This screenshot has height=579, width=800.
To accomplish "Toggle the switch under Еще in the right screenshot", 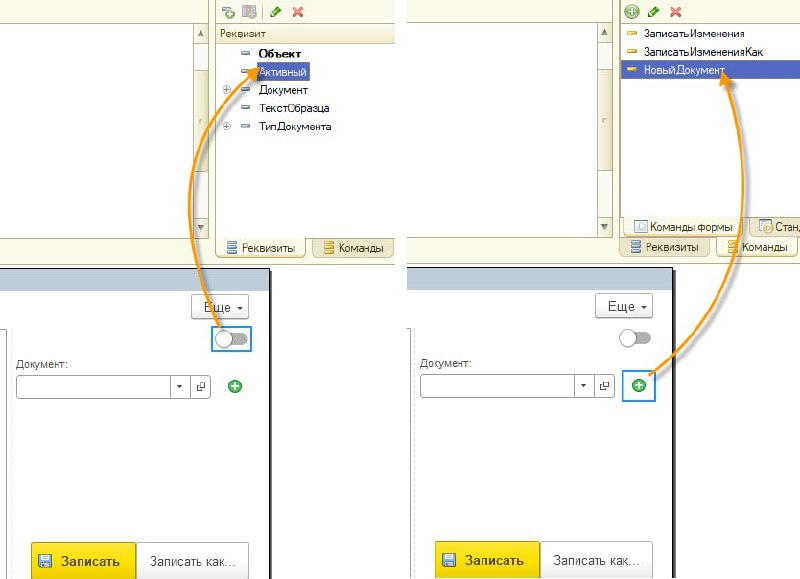I will 635,338.
